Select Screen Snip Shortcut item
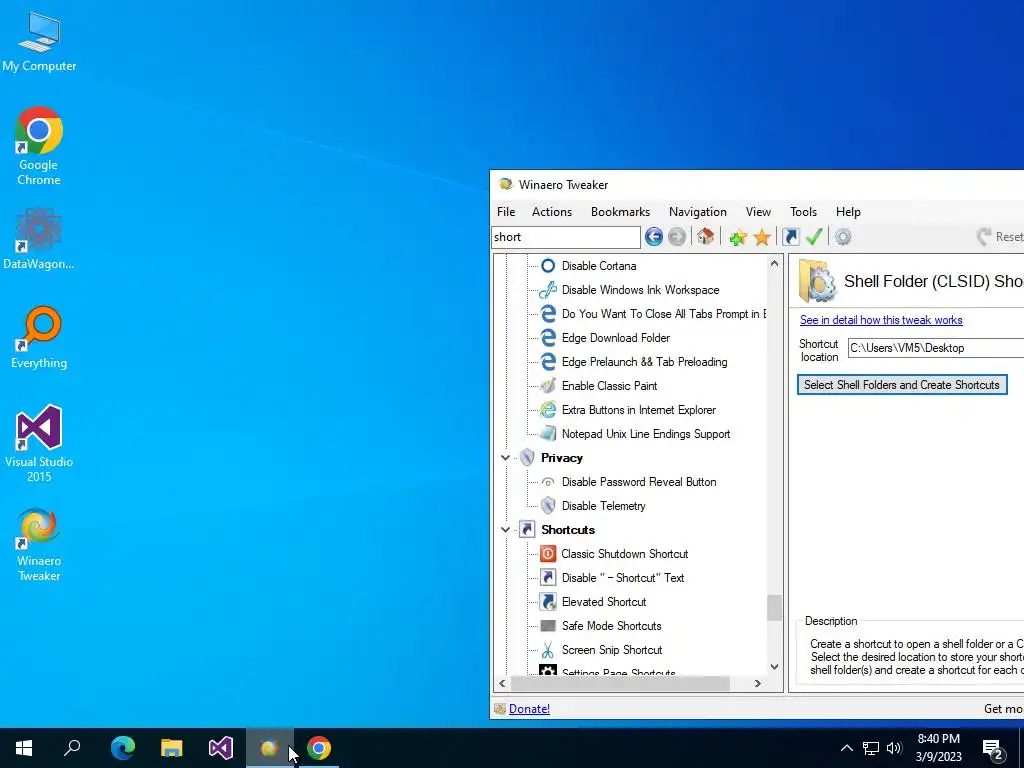Screen dimensions: 1024x768 pos(612,650)
